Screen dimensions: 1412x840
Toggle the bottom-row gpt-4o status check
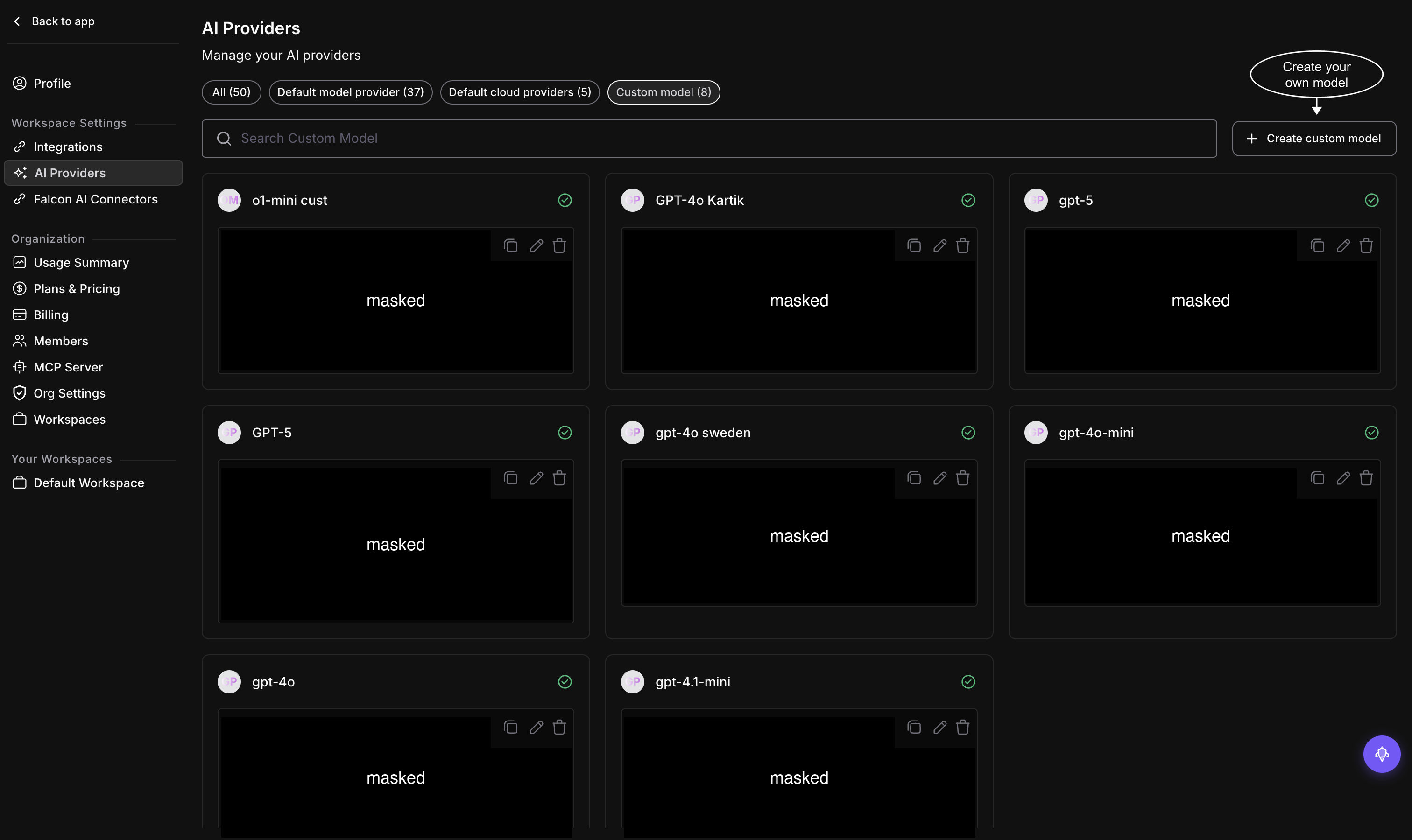coord(565,682)
